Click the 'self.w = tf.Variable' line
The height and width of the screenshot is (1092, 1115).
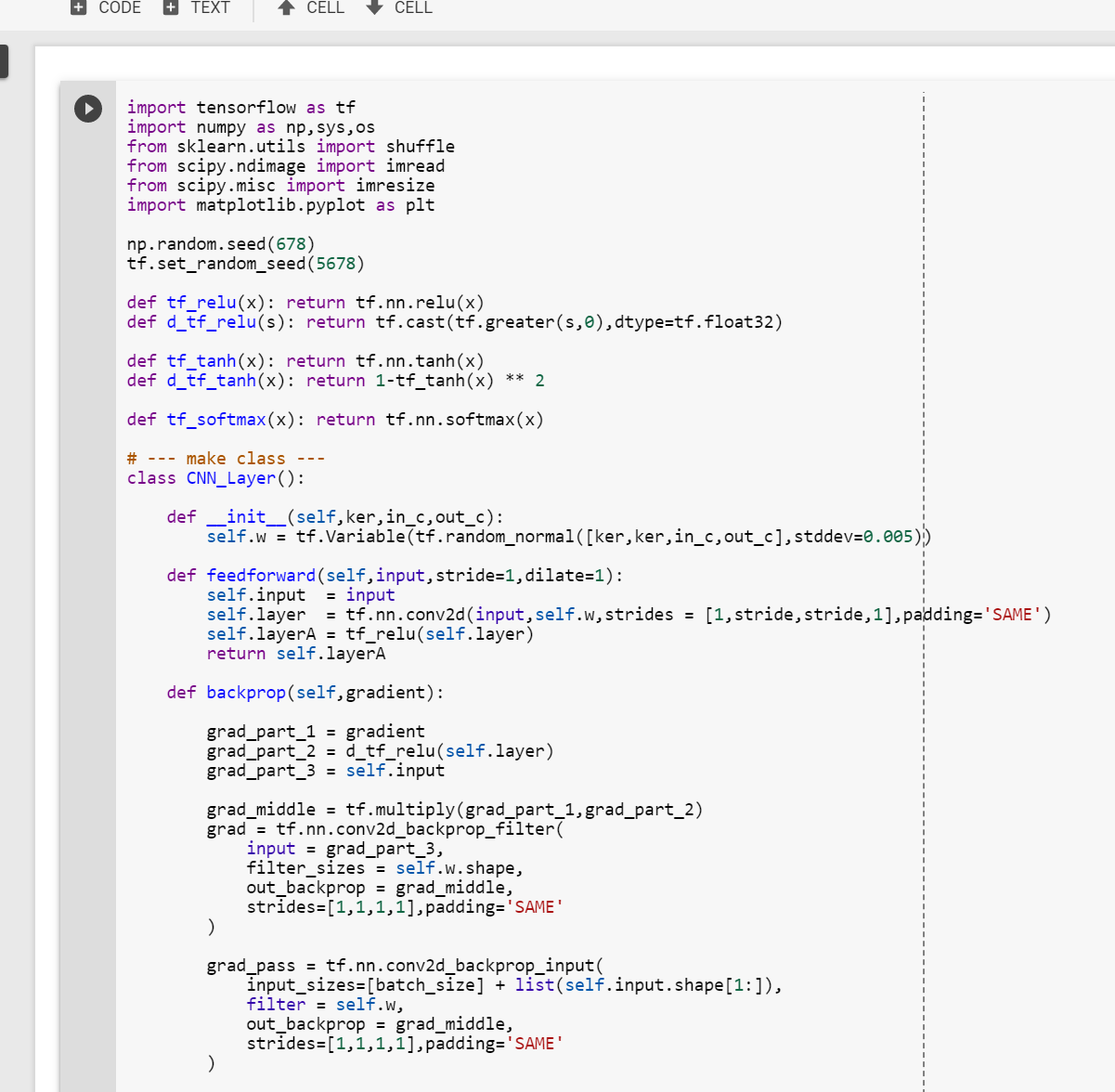click(569, 537)
